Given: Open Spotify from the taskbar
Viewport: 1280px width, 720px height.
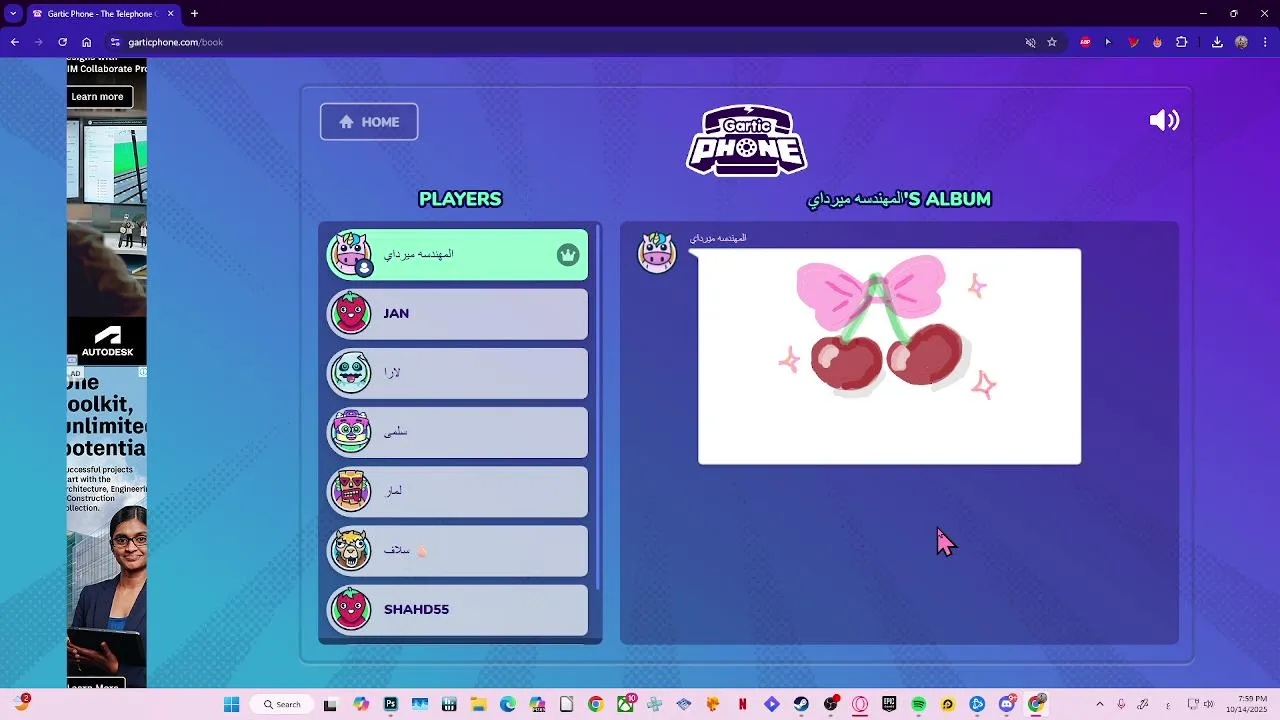Looking at the screenshot, I should [x=919, y=705].
